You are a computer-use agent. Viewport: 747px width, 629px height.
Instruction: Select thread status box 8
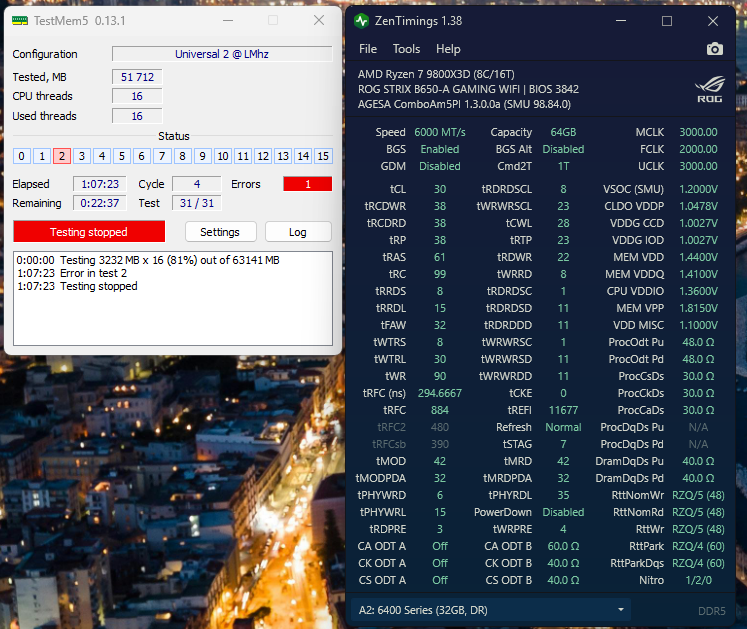tap(182, 156)
